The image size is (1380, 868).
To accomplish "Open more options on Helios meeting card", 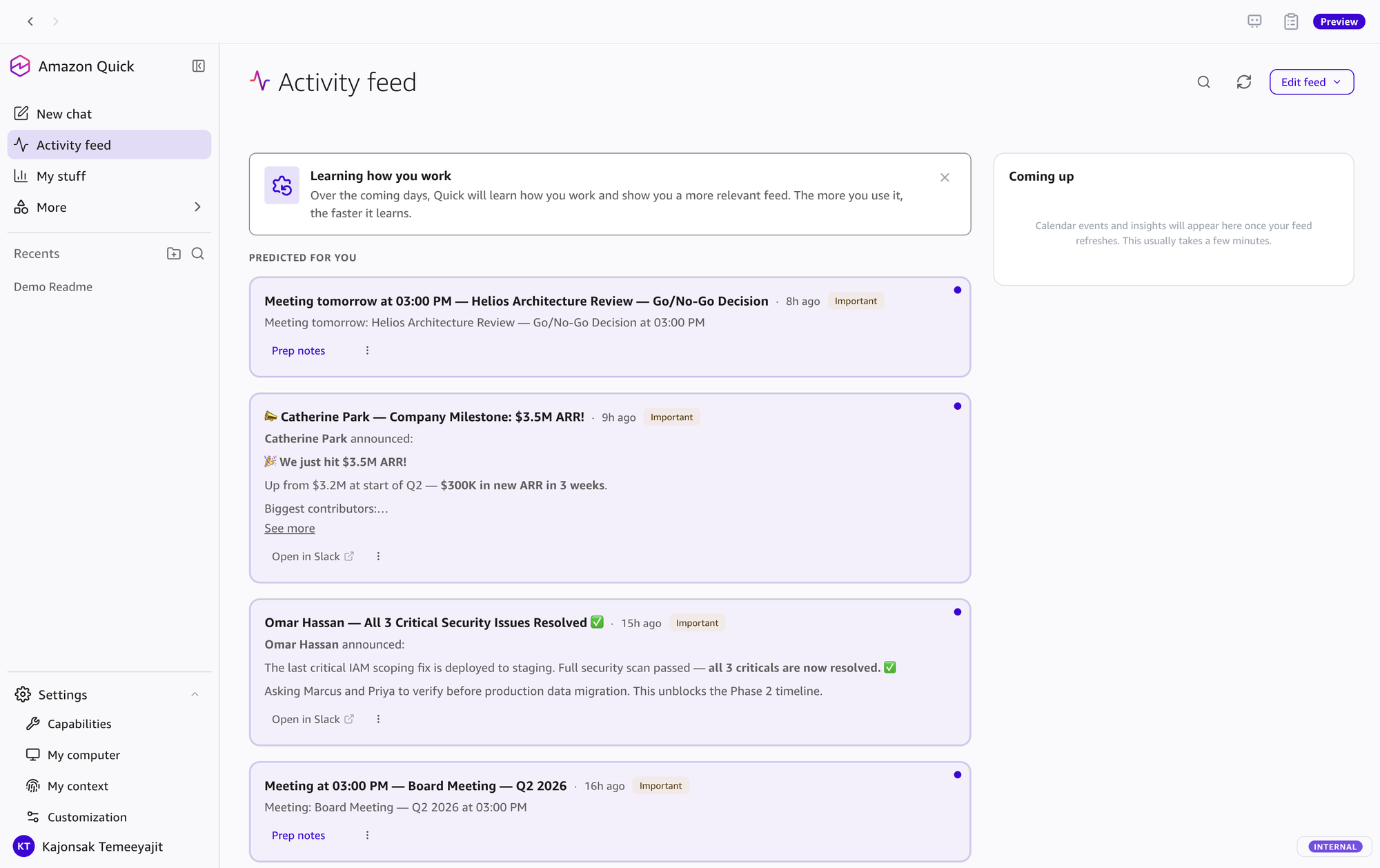I will [x=367, y=351].
